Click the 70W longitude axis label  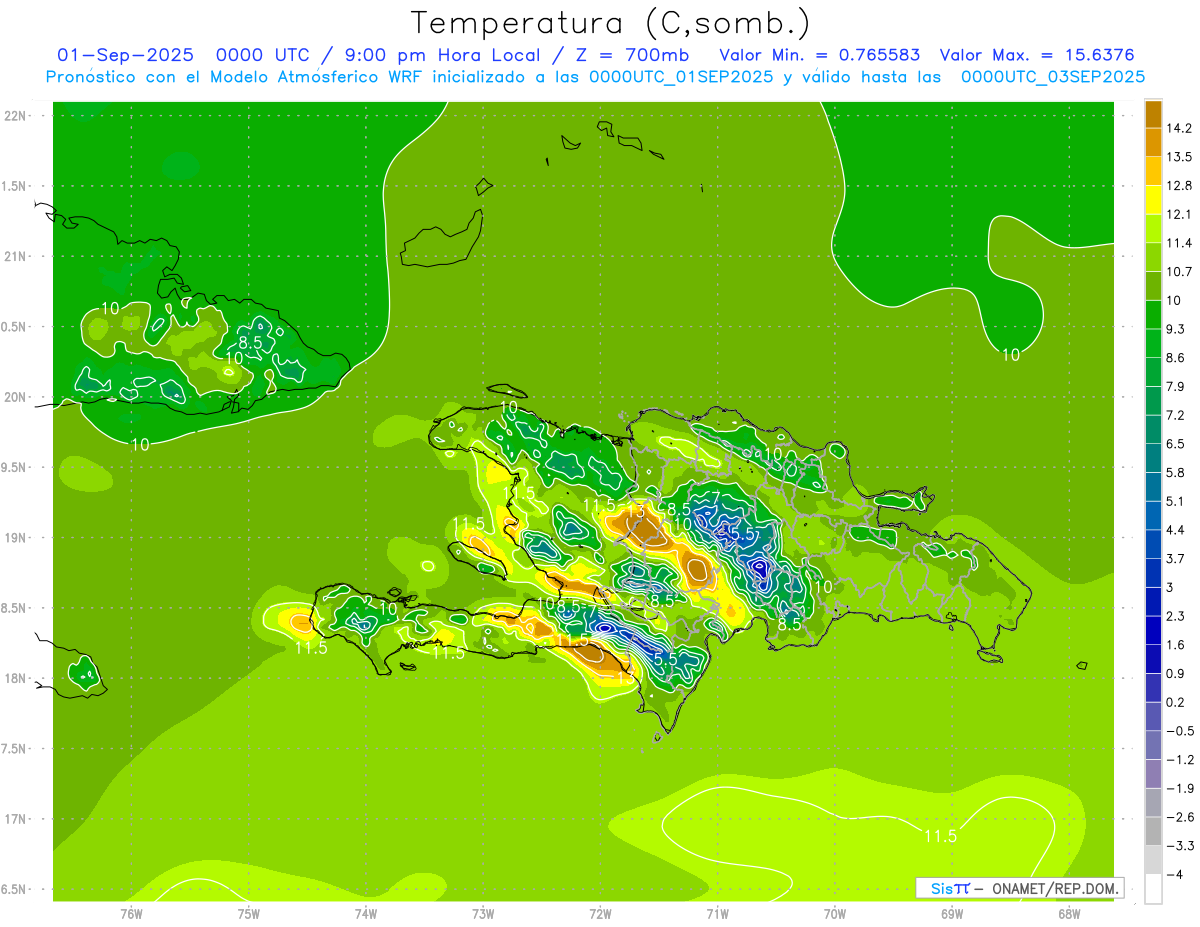click(835, 913)
